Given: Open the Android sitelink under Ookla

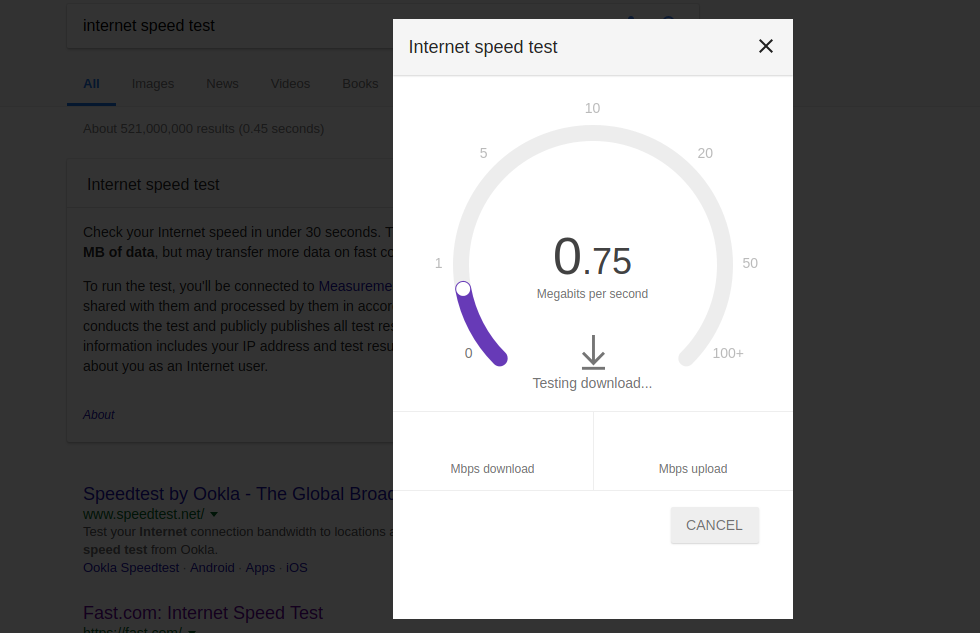Looking at the screenshot, I should tap(212, 567).
